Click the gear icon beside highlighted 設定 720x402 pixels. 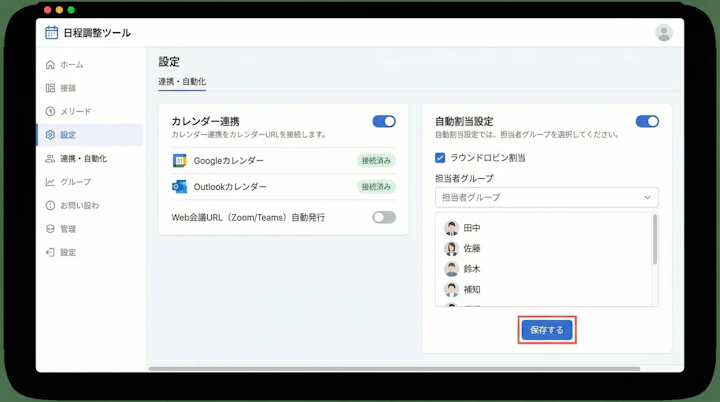[50, 135]
